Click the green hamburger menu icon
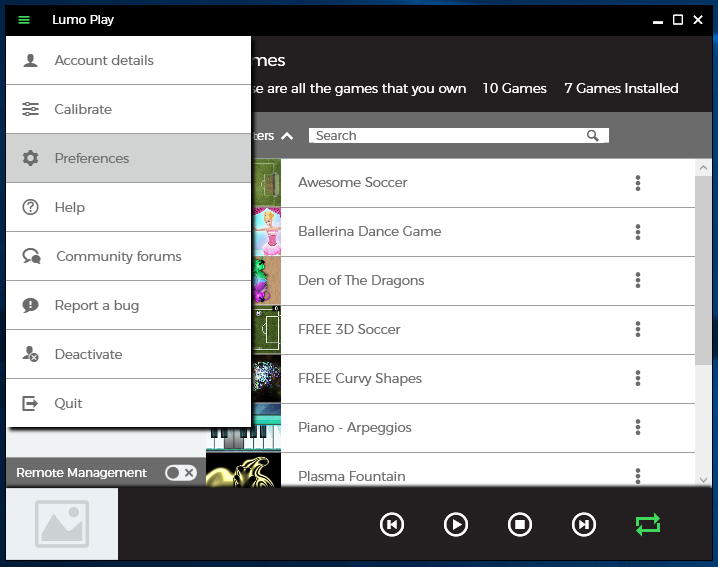The image size is (718, 567). 24,20
